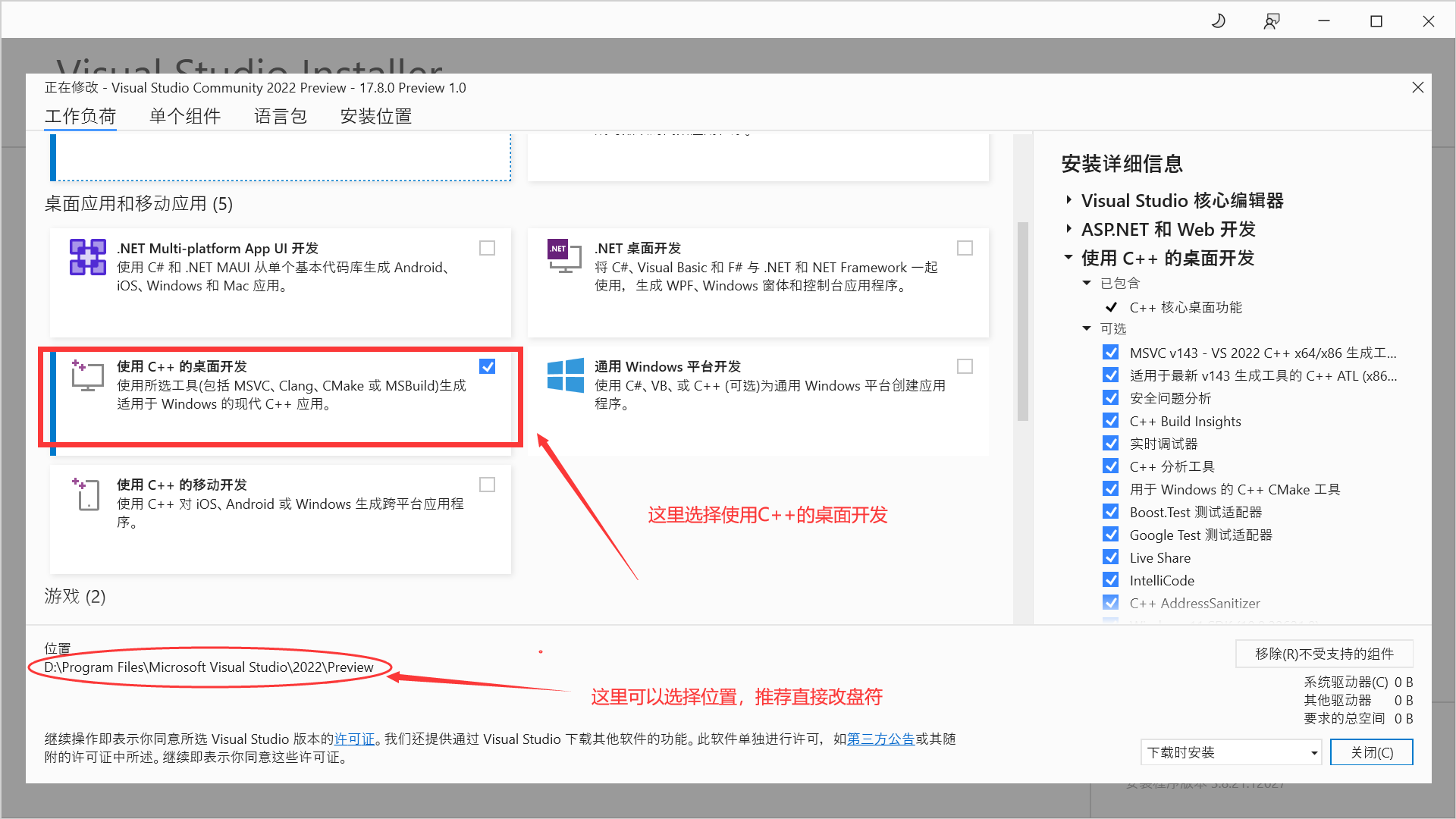Viewport: 1456px width, 819px height.
Task: Click the 关闭(C) button
Action: (x=1372, y=752)
